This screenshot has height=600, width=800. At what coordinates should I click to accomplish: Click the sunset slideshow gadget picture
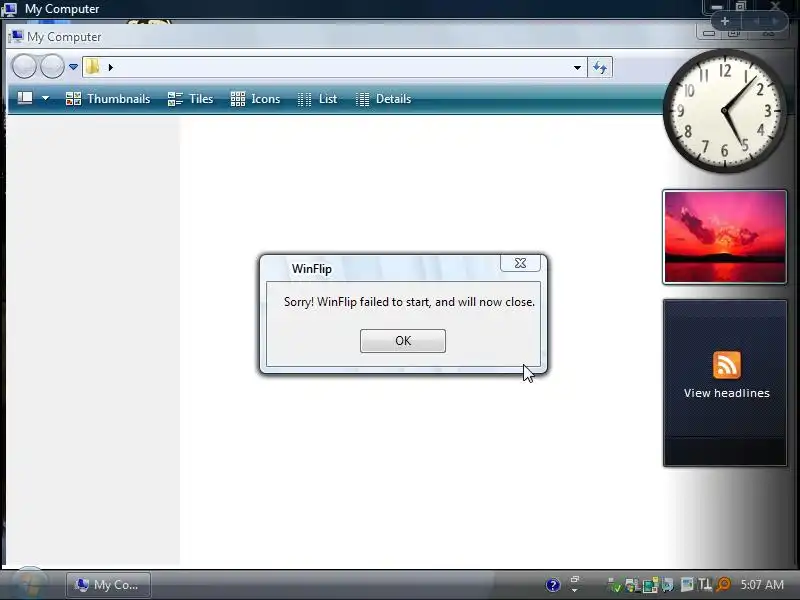coord(724,237)
